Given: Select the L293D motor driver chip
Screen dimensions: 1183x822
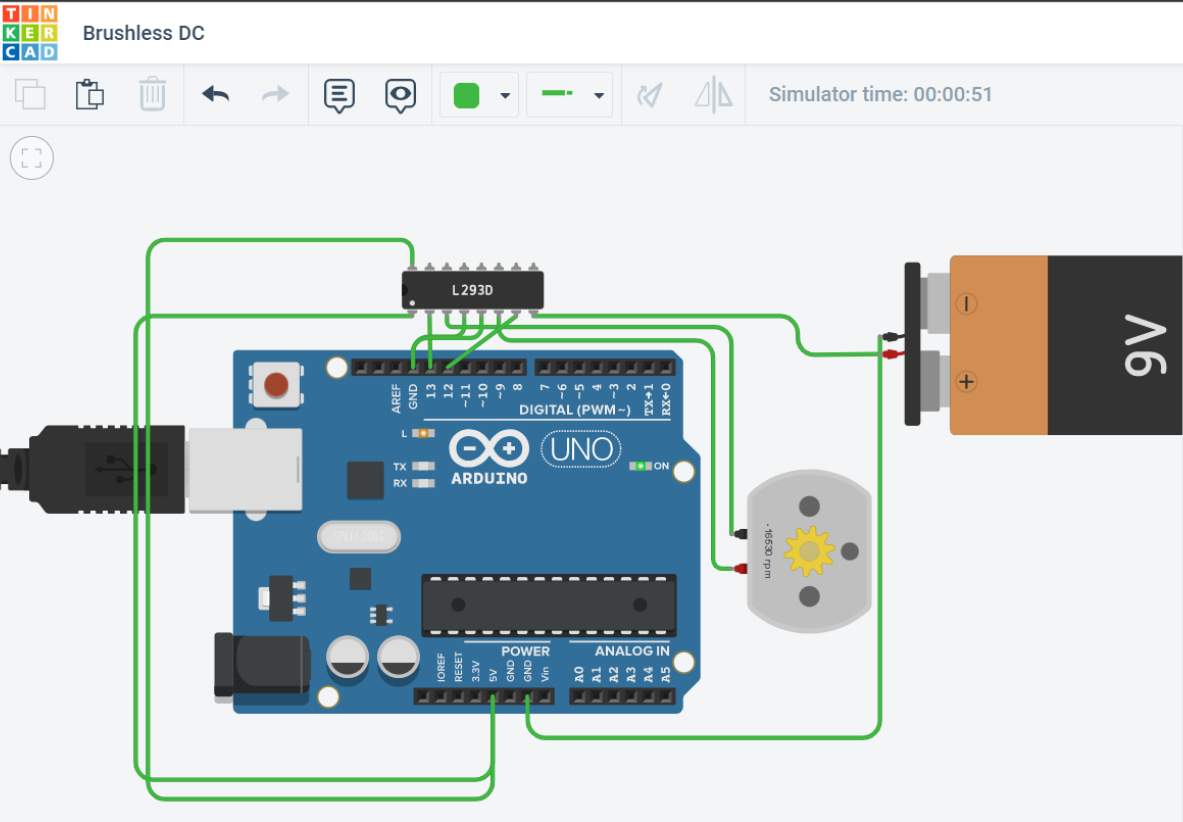Looking at the screenshot, I should click(472, 290).
